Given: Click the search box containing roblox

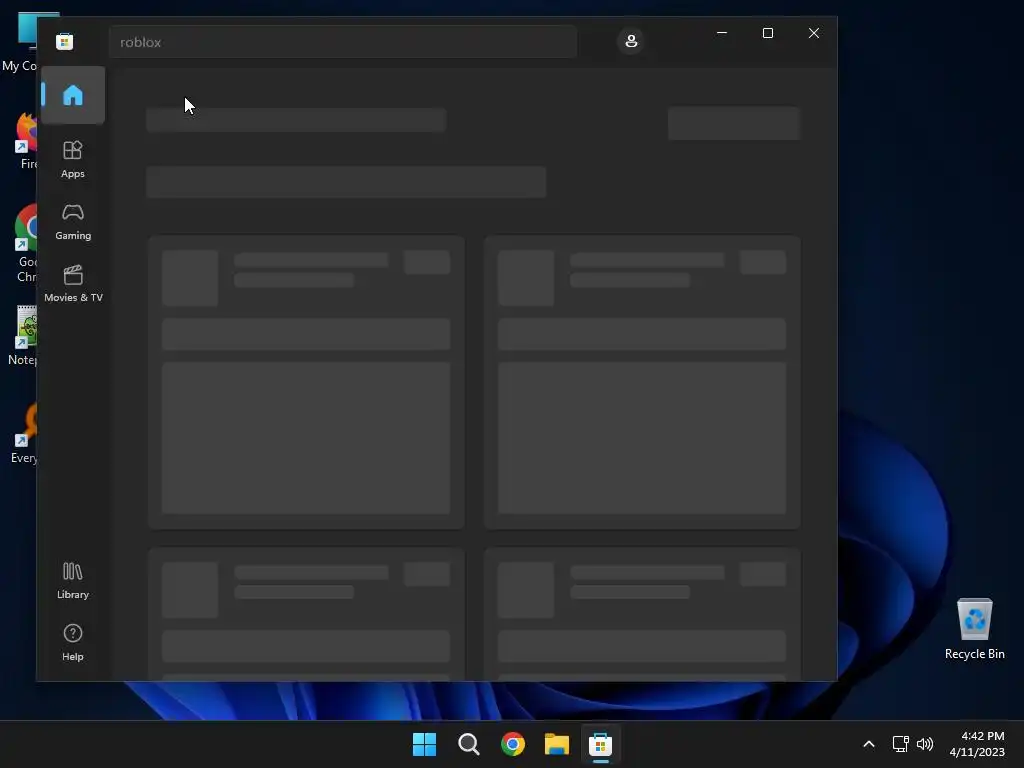Looking at the screenshot, I should pos(343,42).
